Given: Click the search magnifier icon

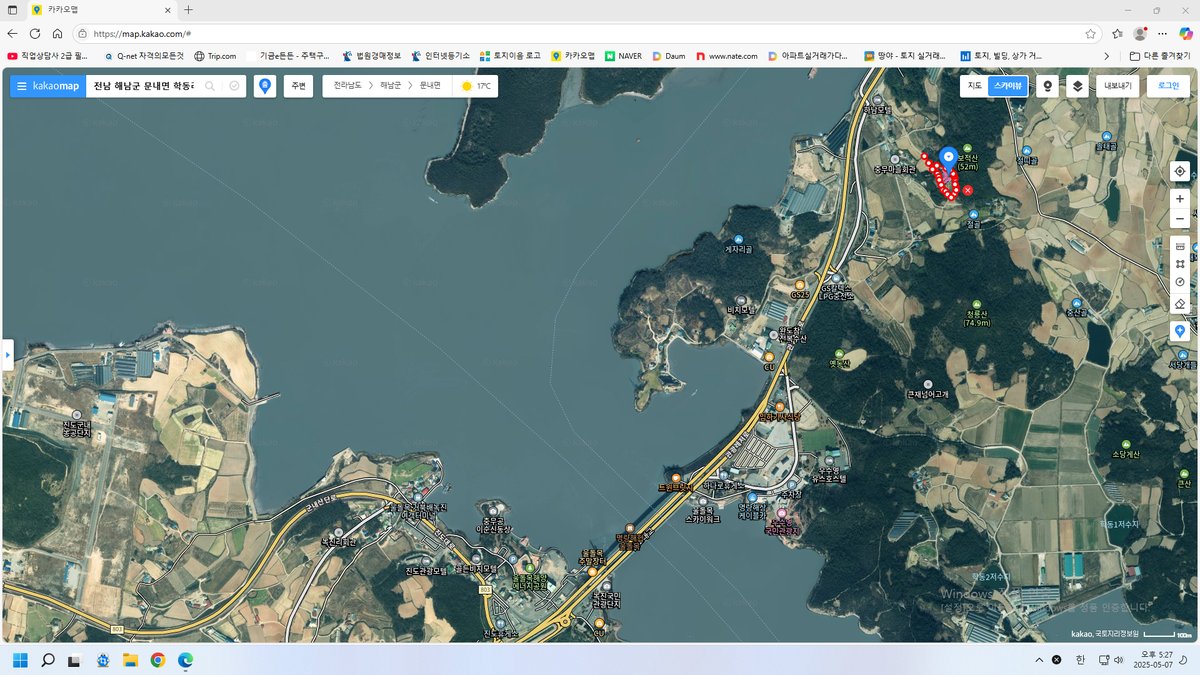Looking at the screenshot, I should tap(210, 86).
